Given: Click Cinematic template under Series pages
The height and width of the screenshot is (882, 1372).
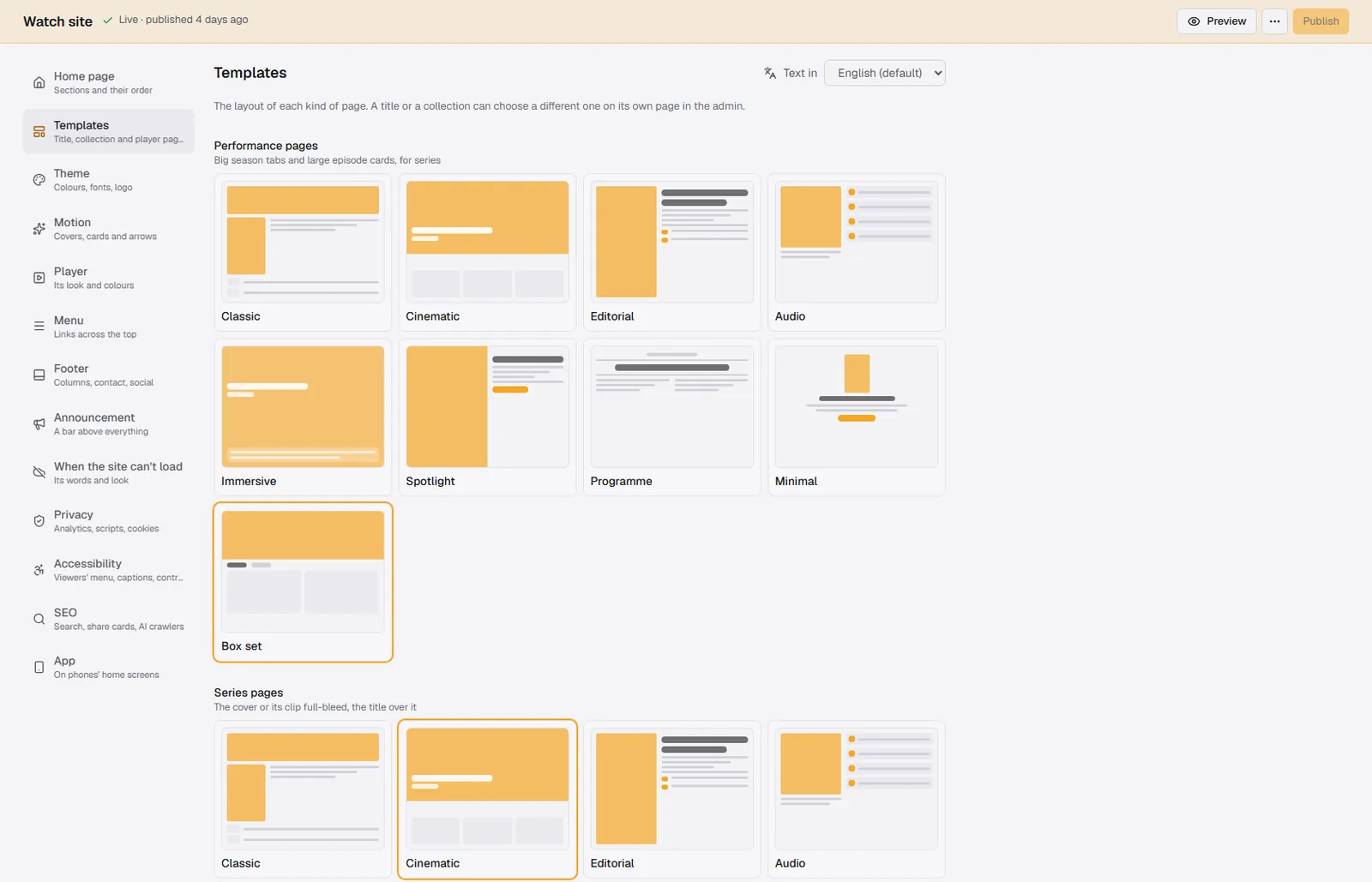Looking at the screenshot, I should pos(487,800).
